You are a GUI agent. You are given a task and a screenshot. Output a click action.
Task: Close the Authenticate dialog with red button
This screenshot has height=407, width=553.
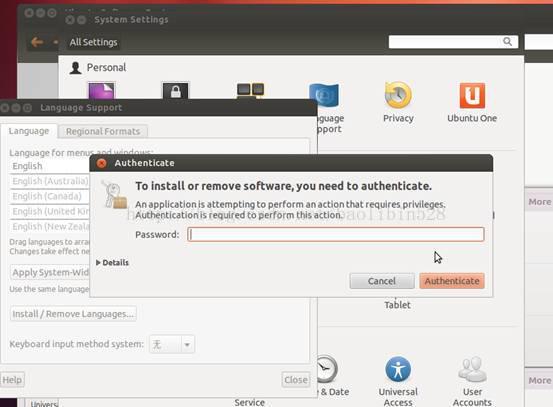(102, 163)
